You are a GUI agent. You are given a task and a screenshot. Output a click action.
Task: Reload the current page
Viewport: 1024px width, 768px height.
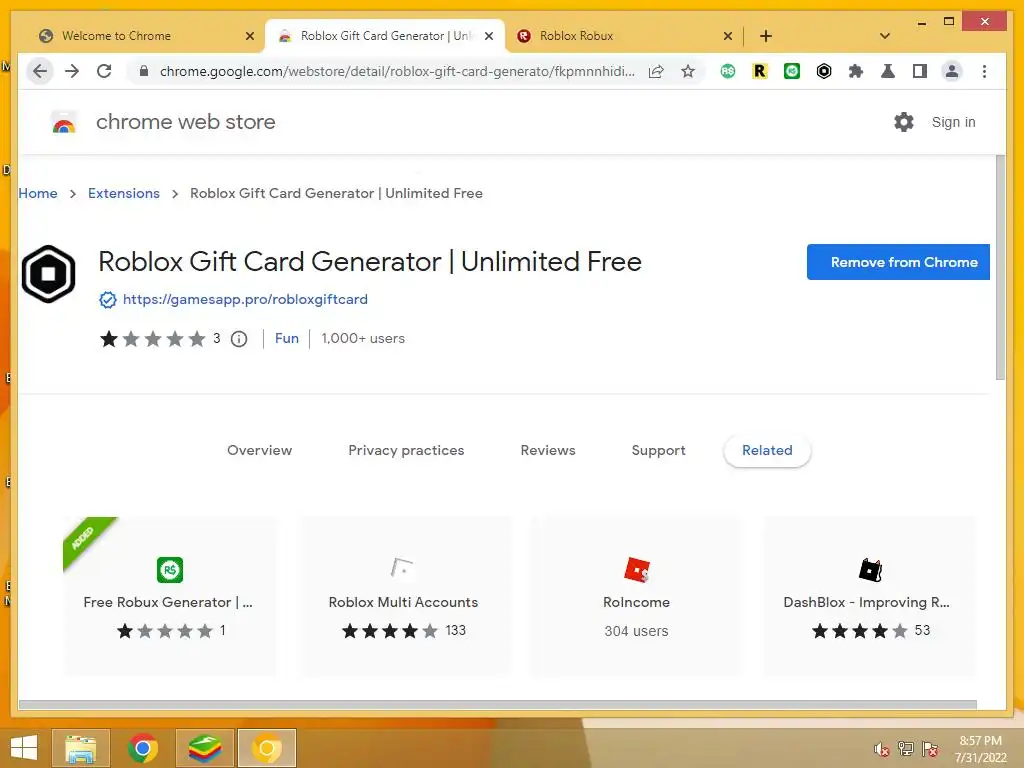coord(104,71)
